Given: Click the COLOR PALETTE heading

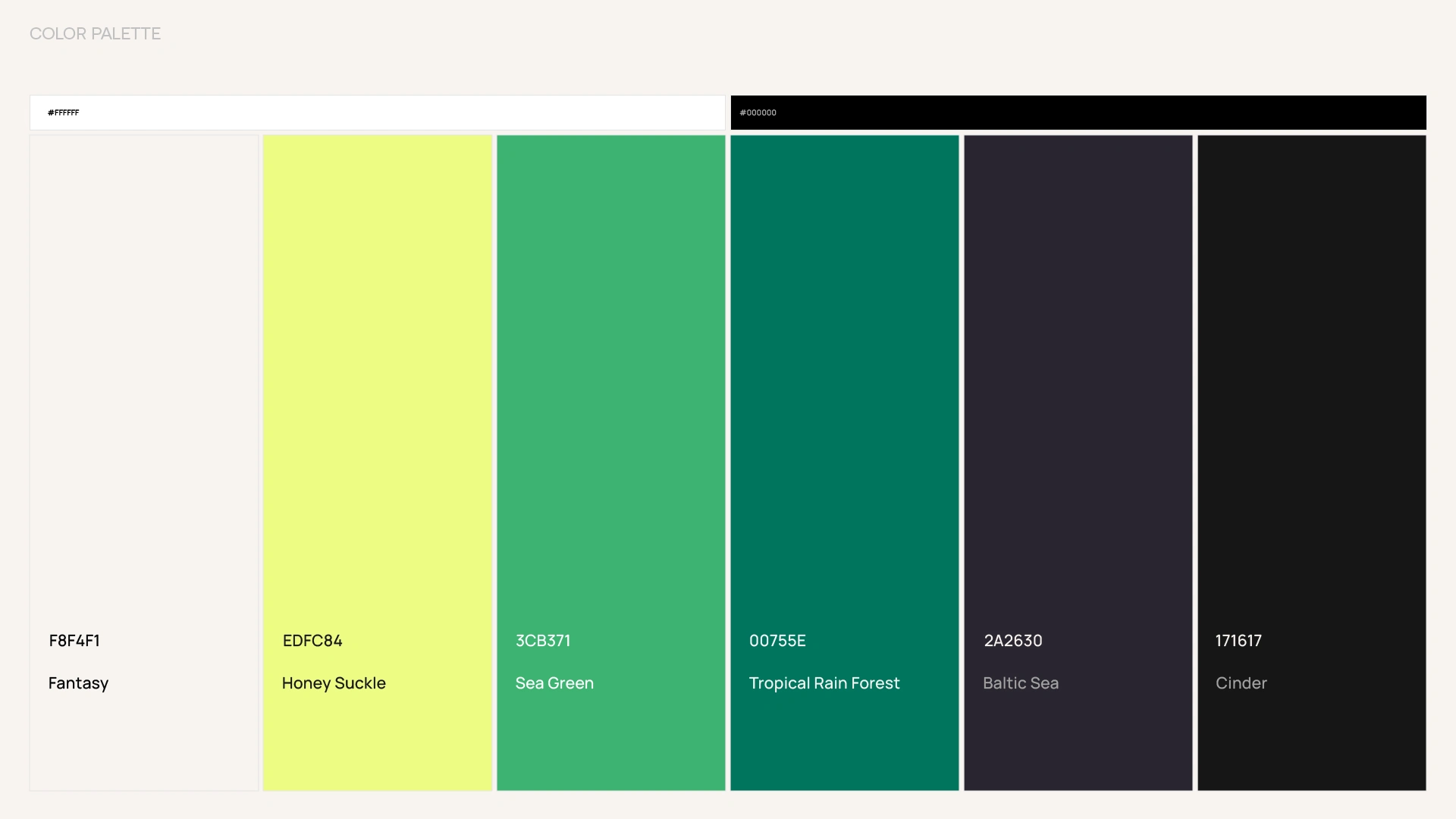Looking at the screenshot, I should (x=95, y=33).
